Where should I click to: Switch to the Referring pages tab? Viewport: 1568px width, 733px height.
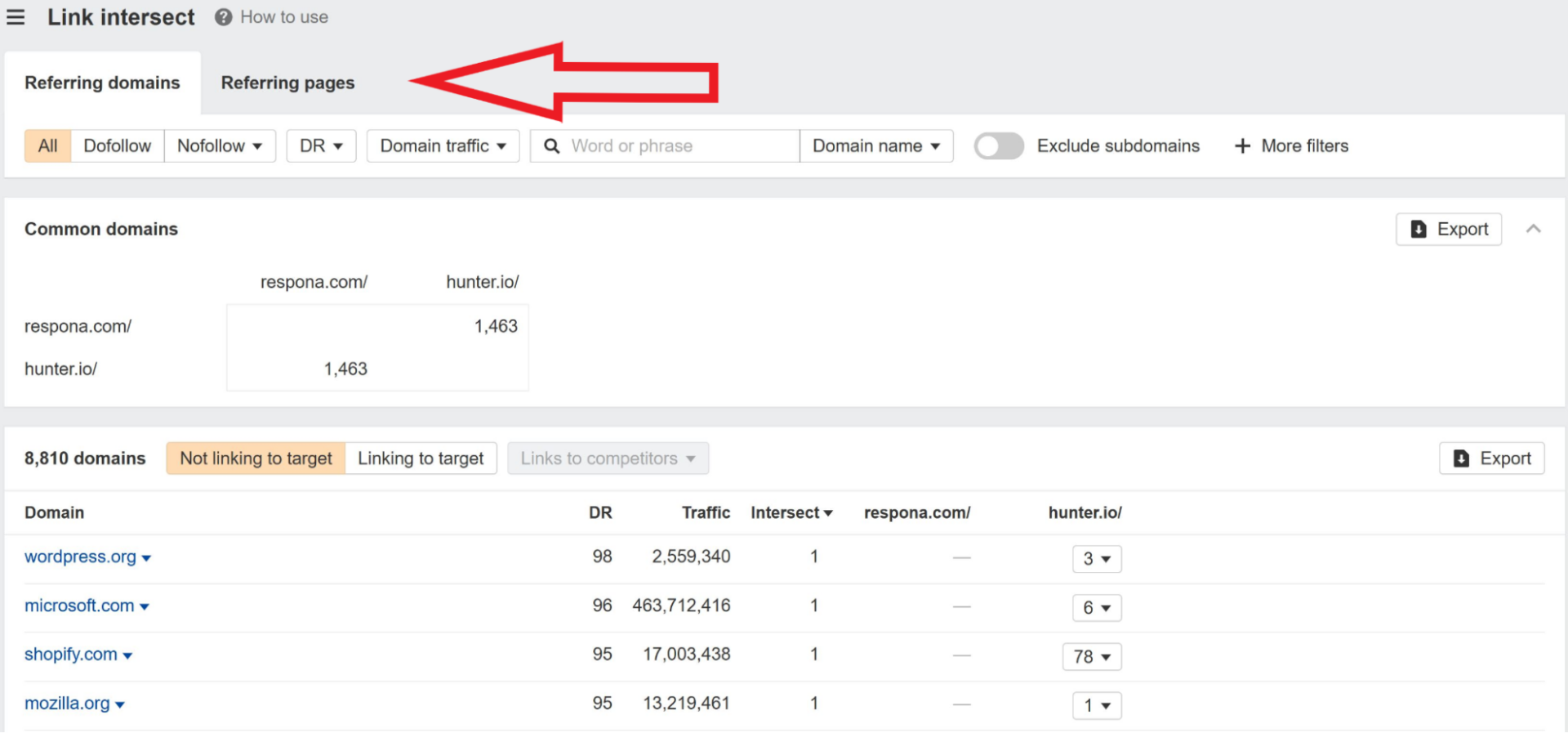[287, 83]
